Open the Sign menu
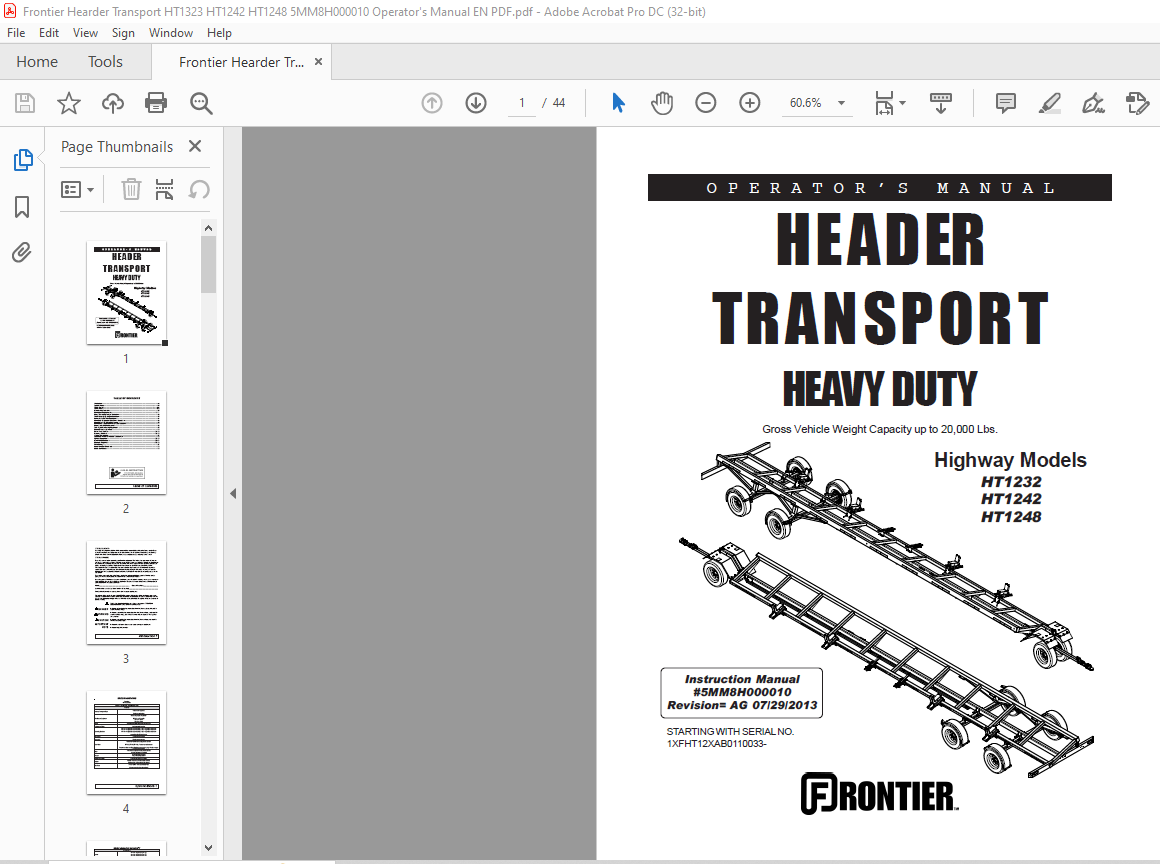This screenshot has height=864, width=1160. pyautogui.click(x=123, y=33)
